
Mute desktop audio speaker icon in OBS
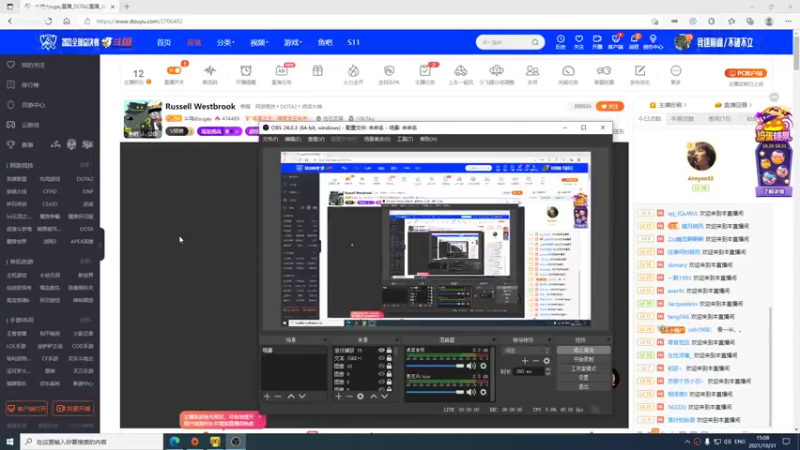coord(471,366)
